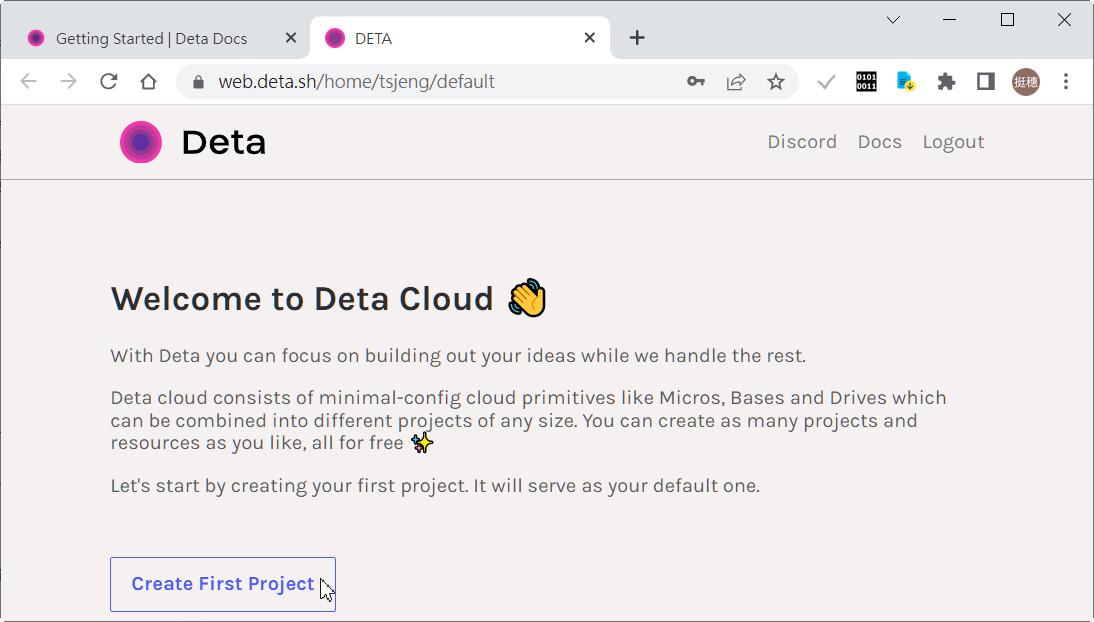Close the DETA tab
The width and height of the screenshot is (1094, 622).
tap(590, 38)
